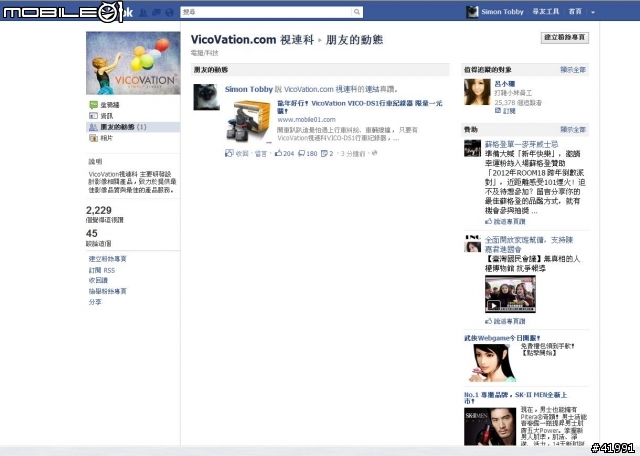640x456 pixels.
Task: Click the green wall icon in the sidebar
Action: coord(93,105)
